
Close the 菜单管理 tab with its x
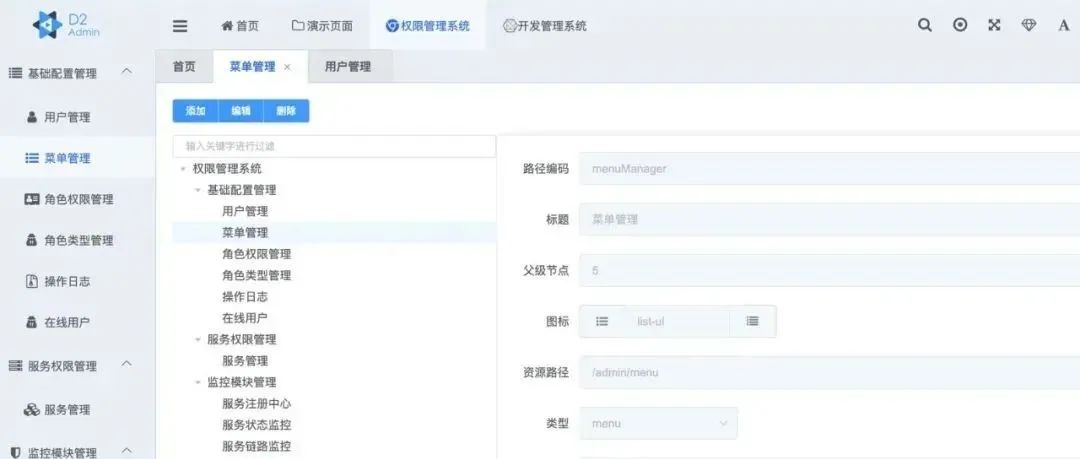[287, 67]
